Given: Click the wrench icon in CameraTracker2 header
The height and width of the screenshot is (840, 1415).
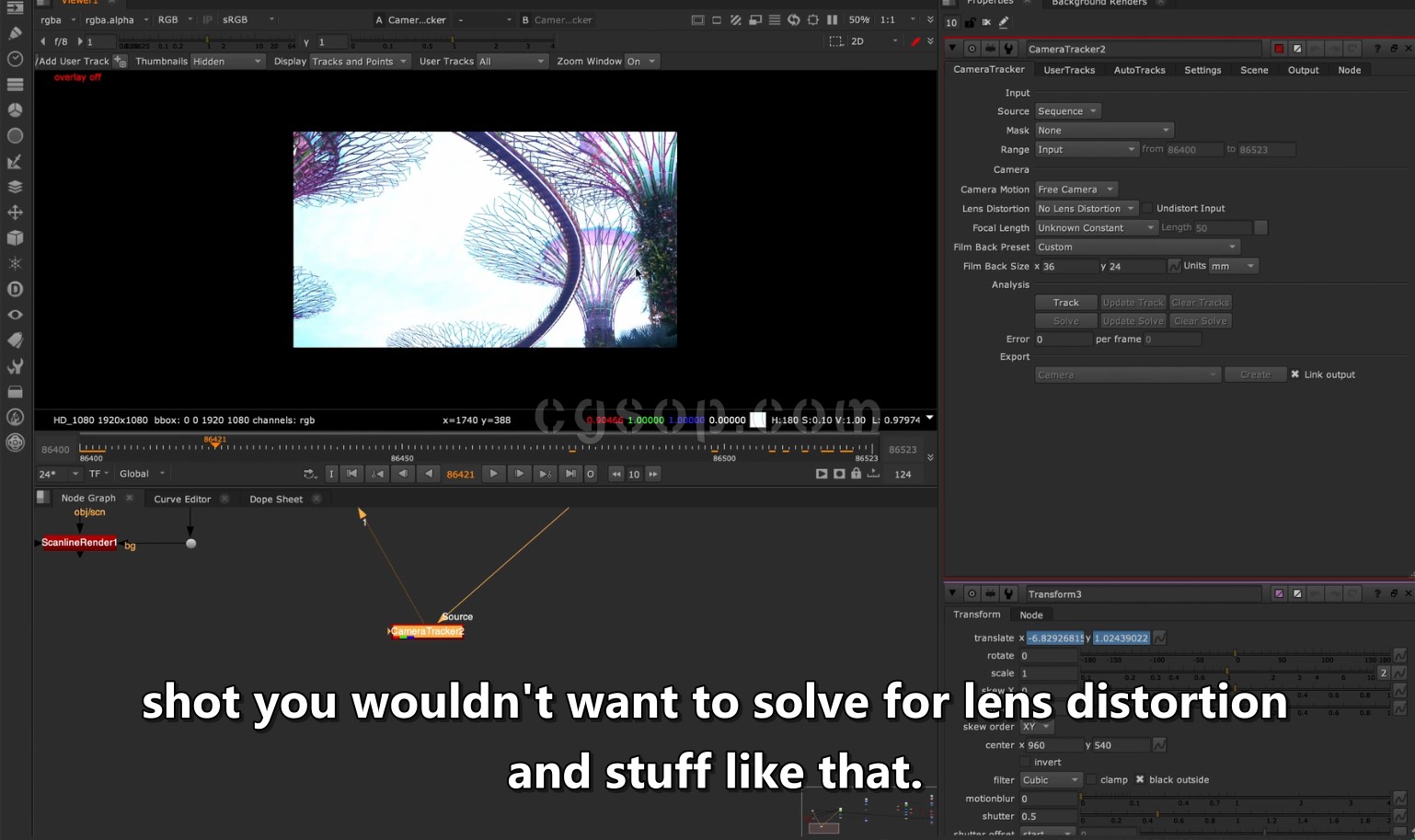Looking at the screenshot, I should point(1008,49).
